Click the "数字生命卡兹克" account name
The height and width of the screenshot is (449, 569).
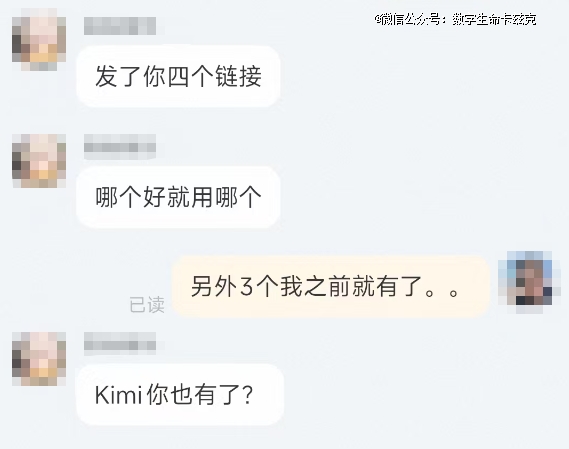coord(494,19)
